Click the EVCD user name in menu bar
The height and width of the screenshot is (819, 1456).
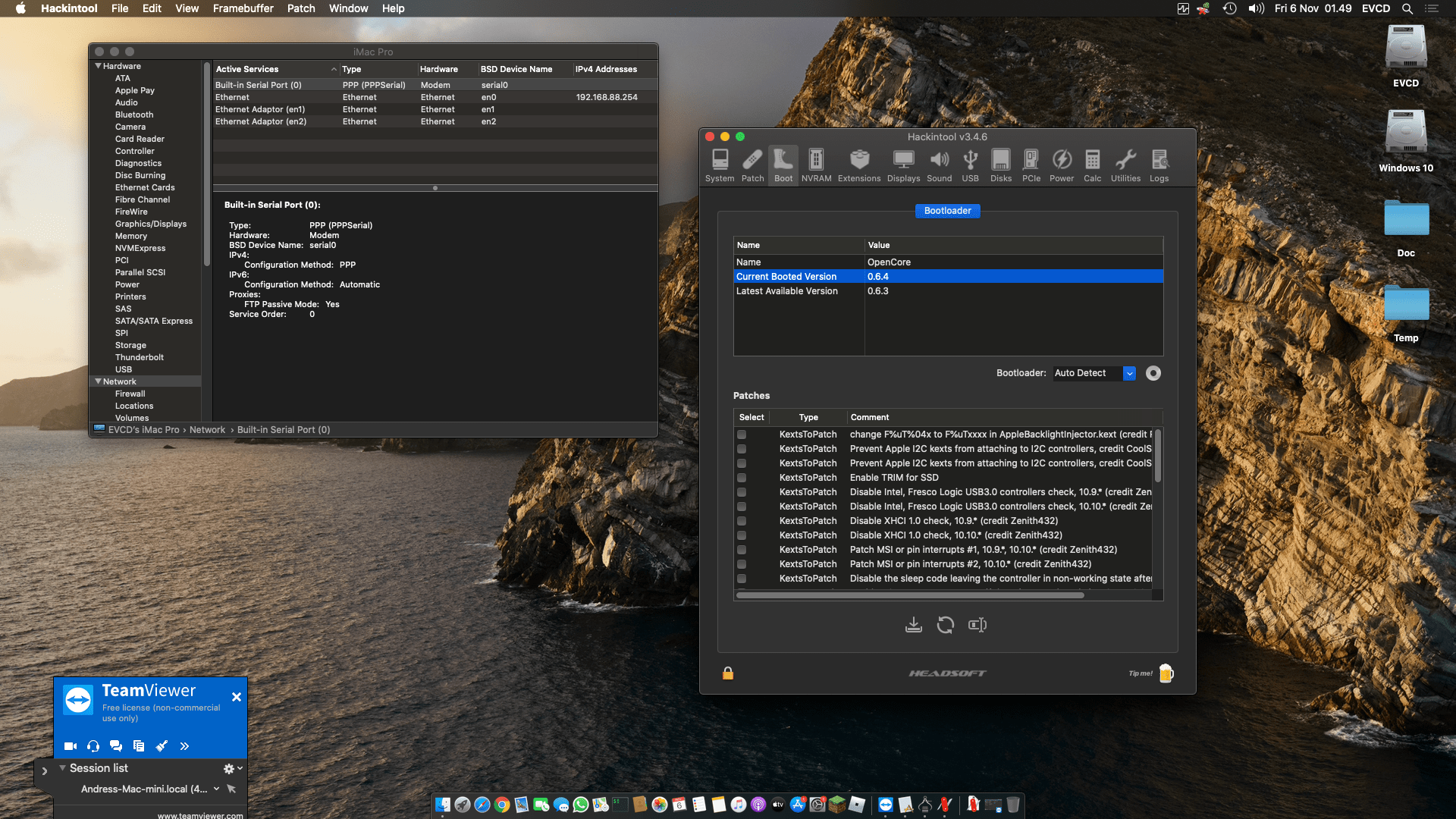[x=1376, y=8]
